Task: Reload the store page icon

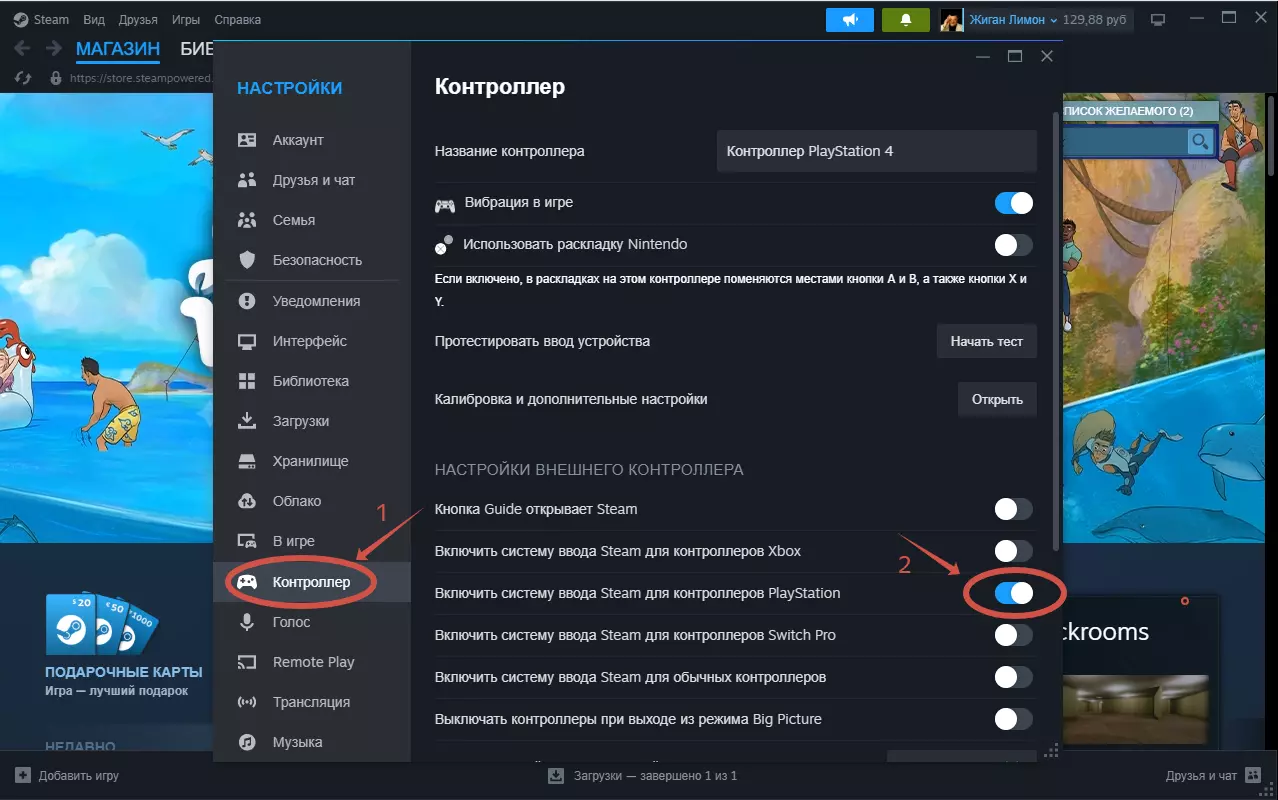Action: pyautogui.click(x=25, y=78)
